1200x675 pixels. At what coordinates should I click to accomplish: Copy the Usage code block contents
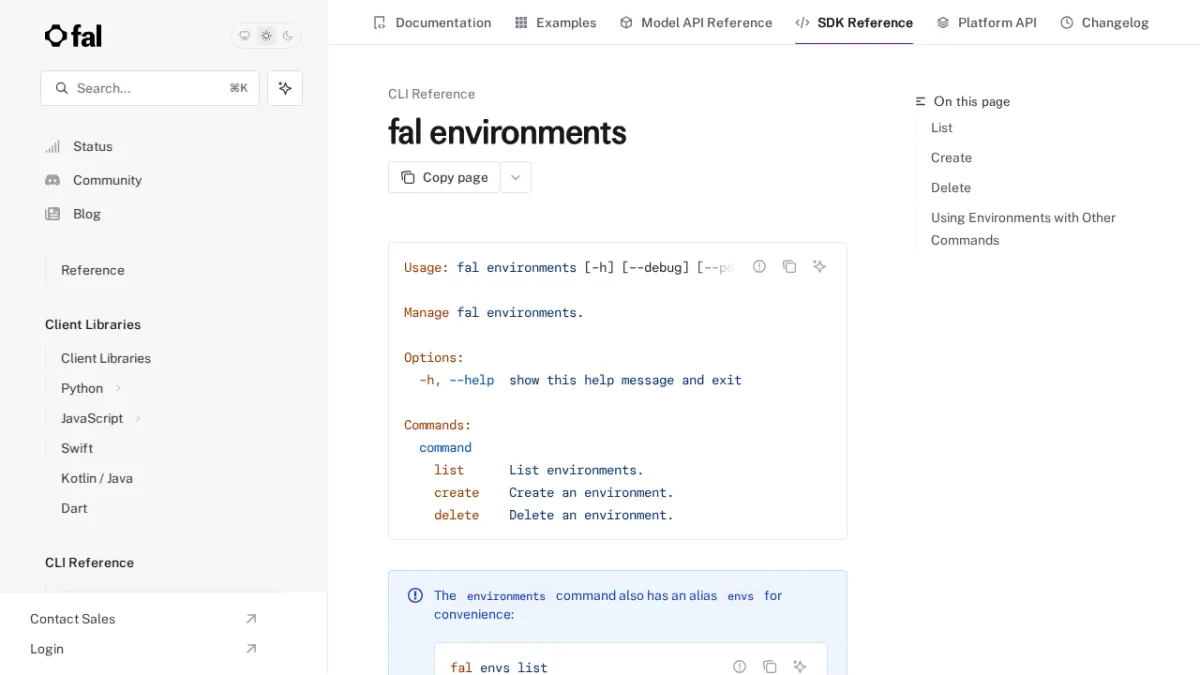coord(789,266)
